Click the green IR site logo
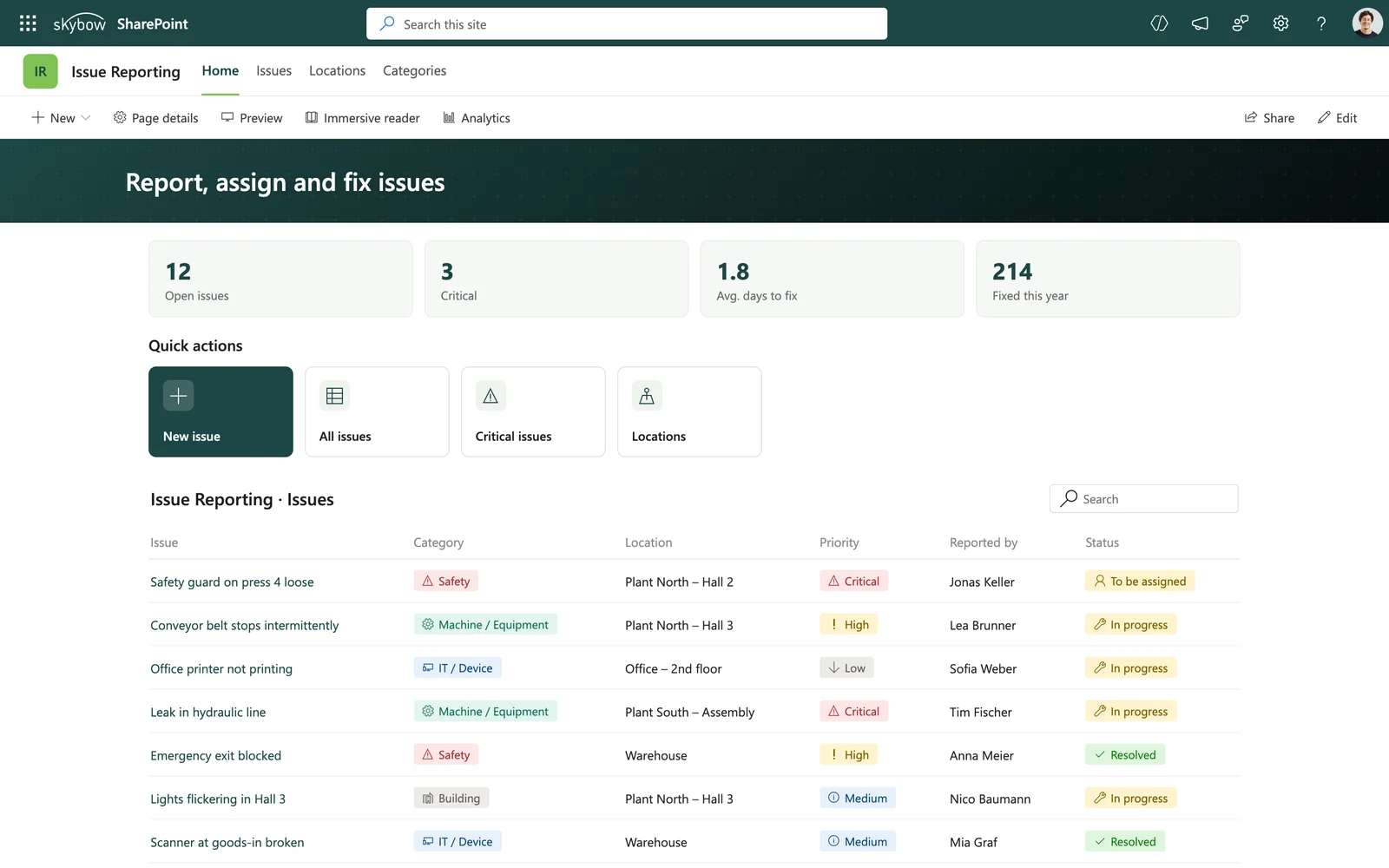1389x868 pixels. [x=41, y=71]
